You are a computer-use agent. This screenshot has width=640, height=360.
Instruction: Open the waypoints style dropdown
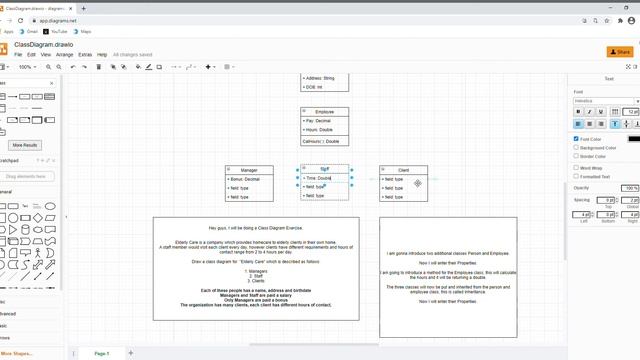(x=191, y=67)
